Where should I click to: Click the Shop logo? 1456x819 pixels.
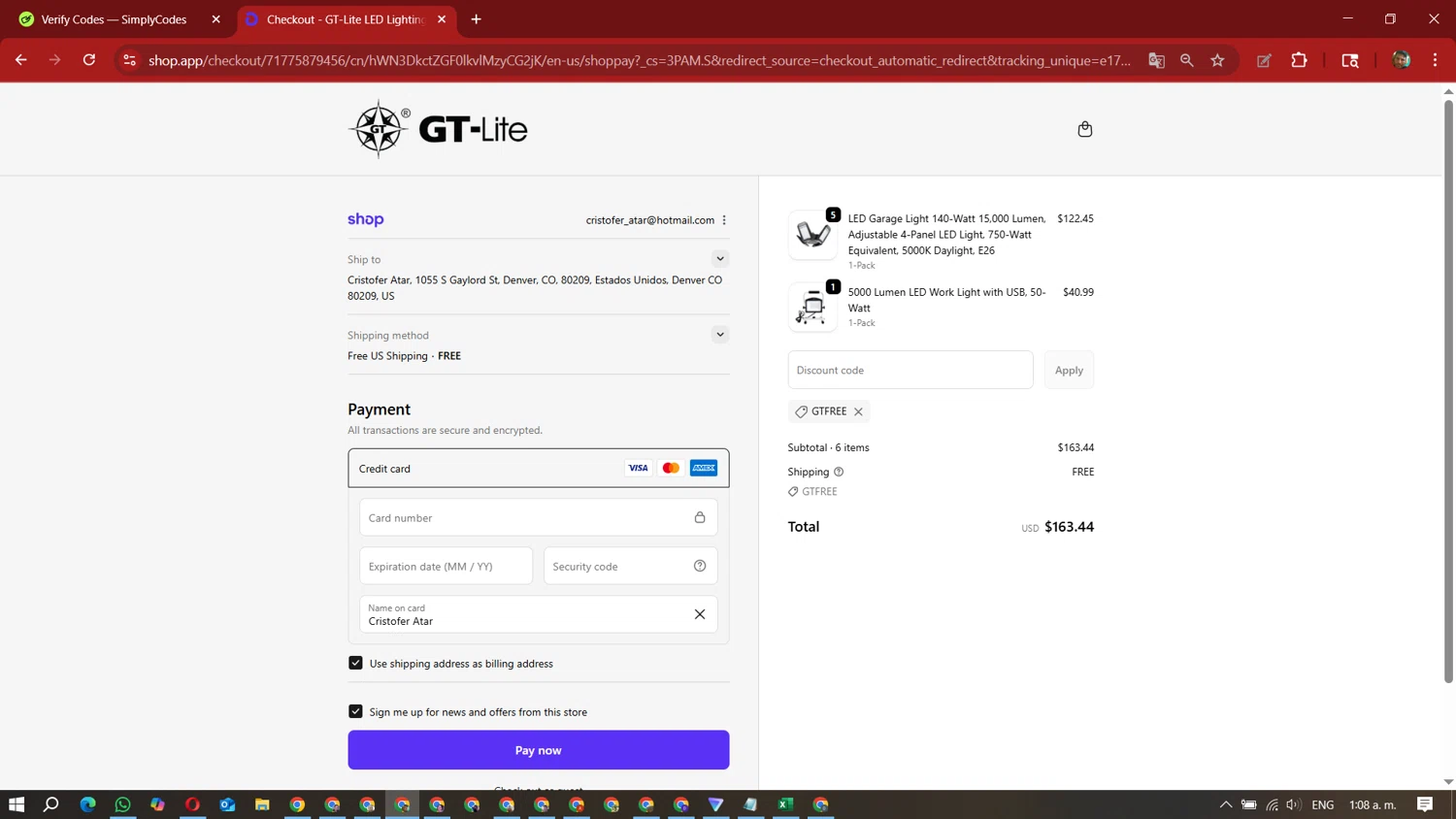click(x=366, y=219)
